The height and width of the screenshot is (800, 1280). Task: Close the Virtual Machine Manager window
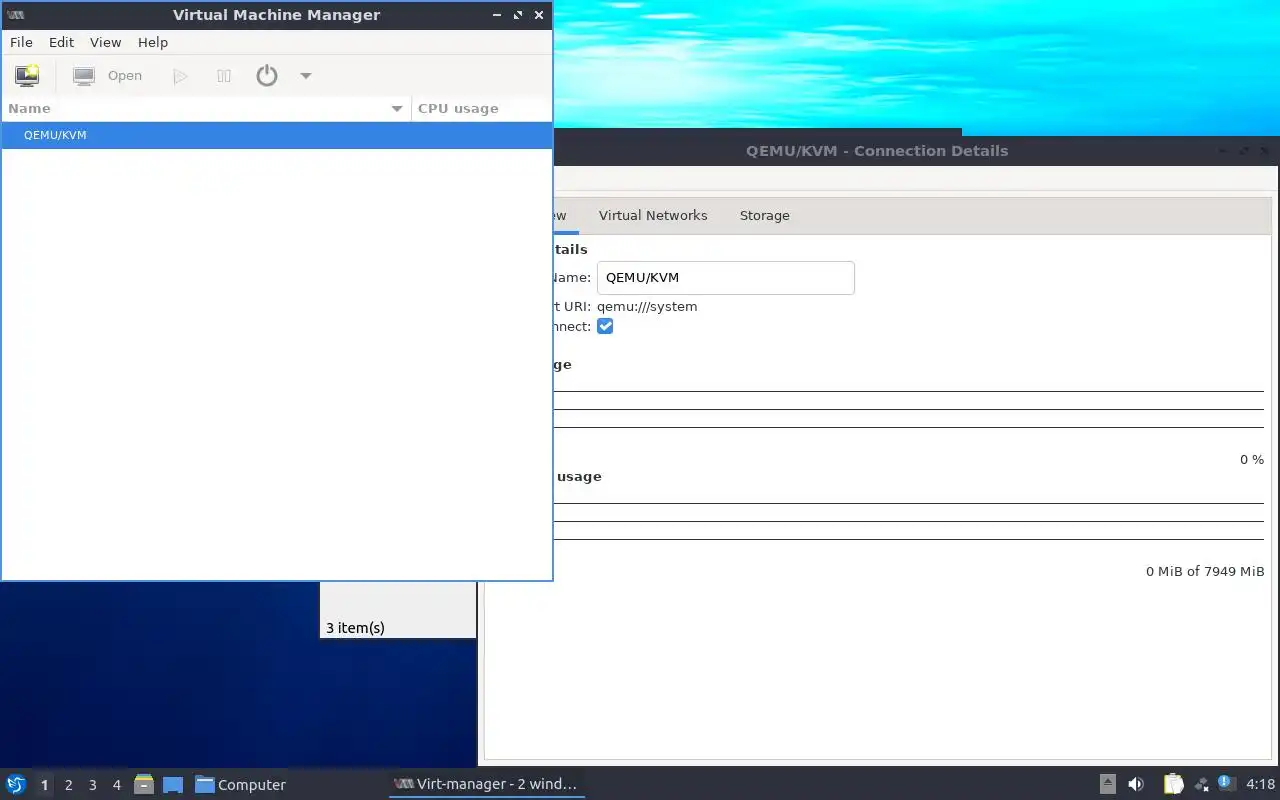point(539,15)
